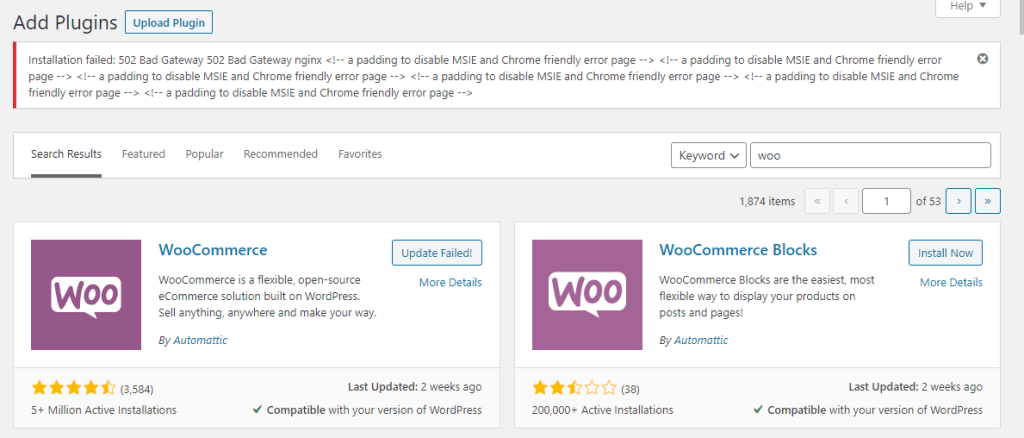
Task: Open the Favorites tab
Action: (360, 154)
